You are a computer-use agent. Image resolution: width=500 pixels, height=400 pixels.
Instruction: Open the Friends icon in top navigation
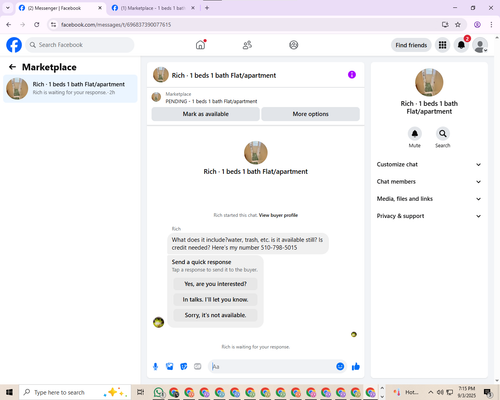[247, 45]
